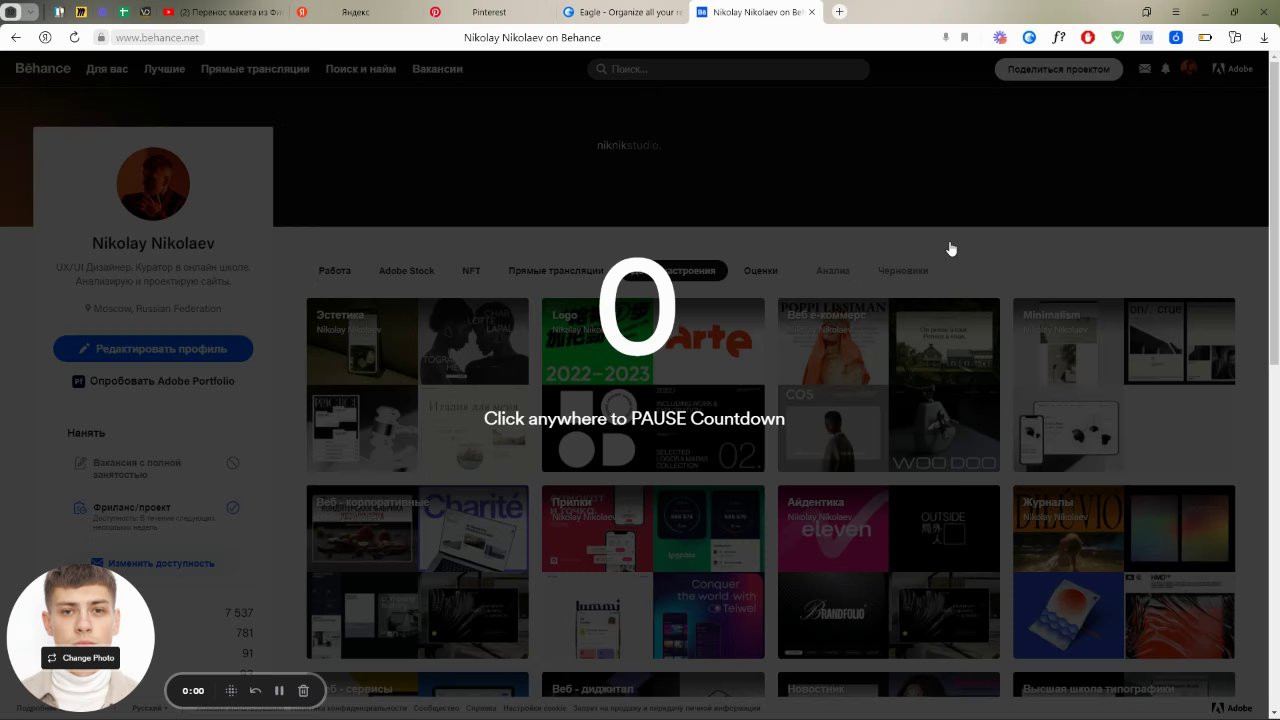Open the browser extensions menu icon
The height and width of the screenshot is (720, 1280).
click(x=1235, y=37)
